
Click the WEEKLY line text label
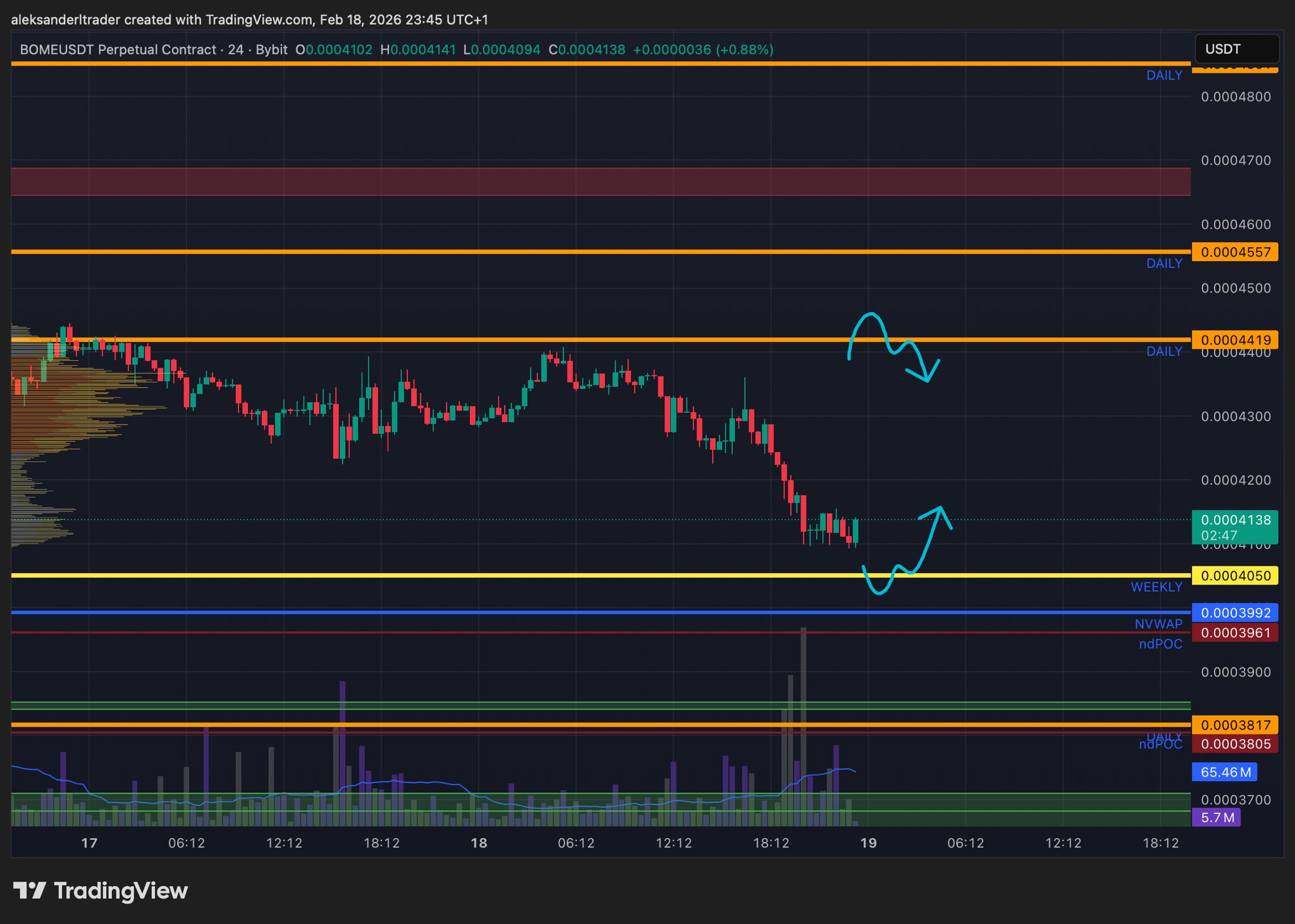(x=1156, y=587)
